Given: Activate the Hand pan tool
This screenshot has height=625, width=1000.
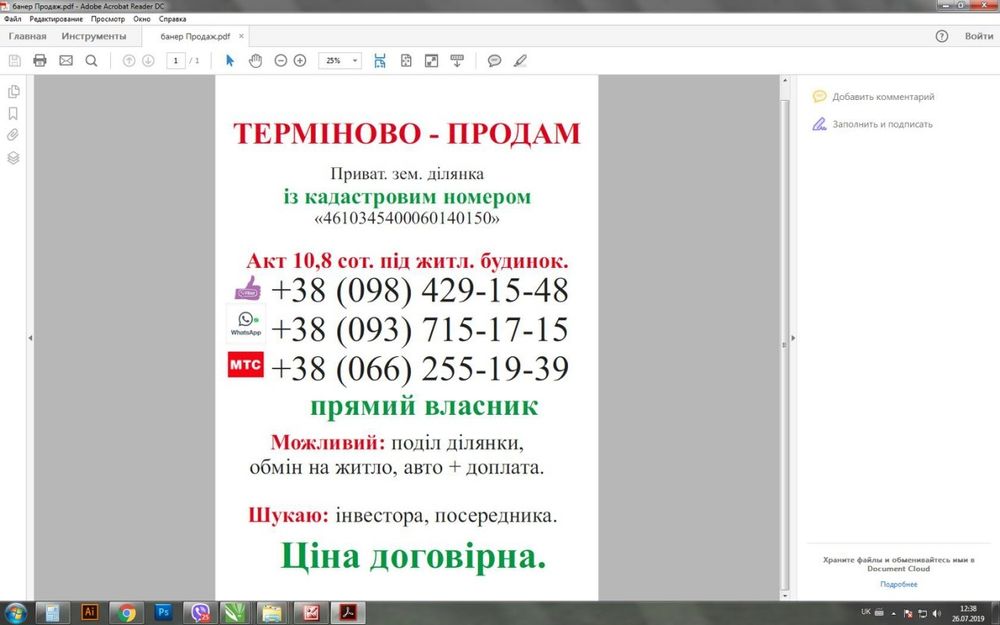Looking at the screenshot, I should pyautogui.click(x=255, y=61).
